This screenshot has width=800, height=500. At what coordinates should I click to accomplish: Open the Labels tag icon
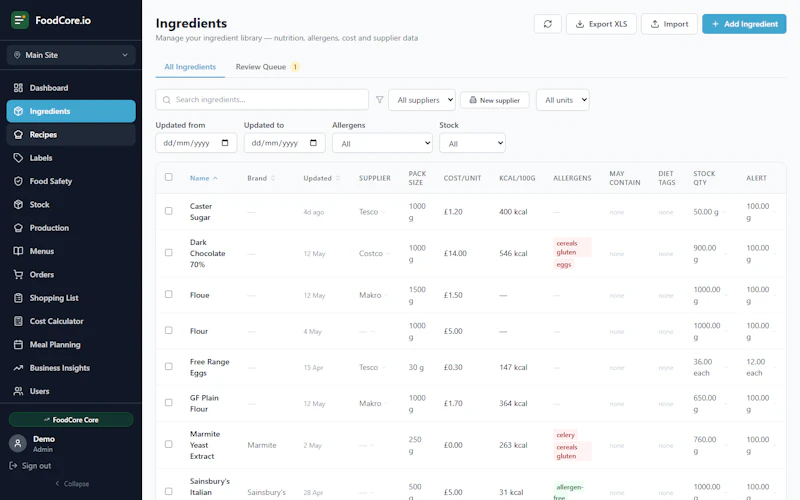[x=18, y=158]
